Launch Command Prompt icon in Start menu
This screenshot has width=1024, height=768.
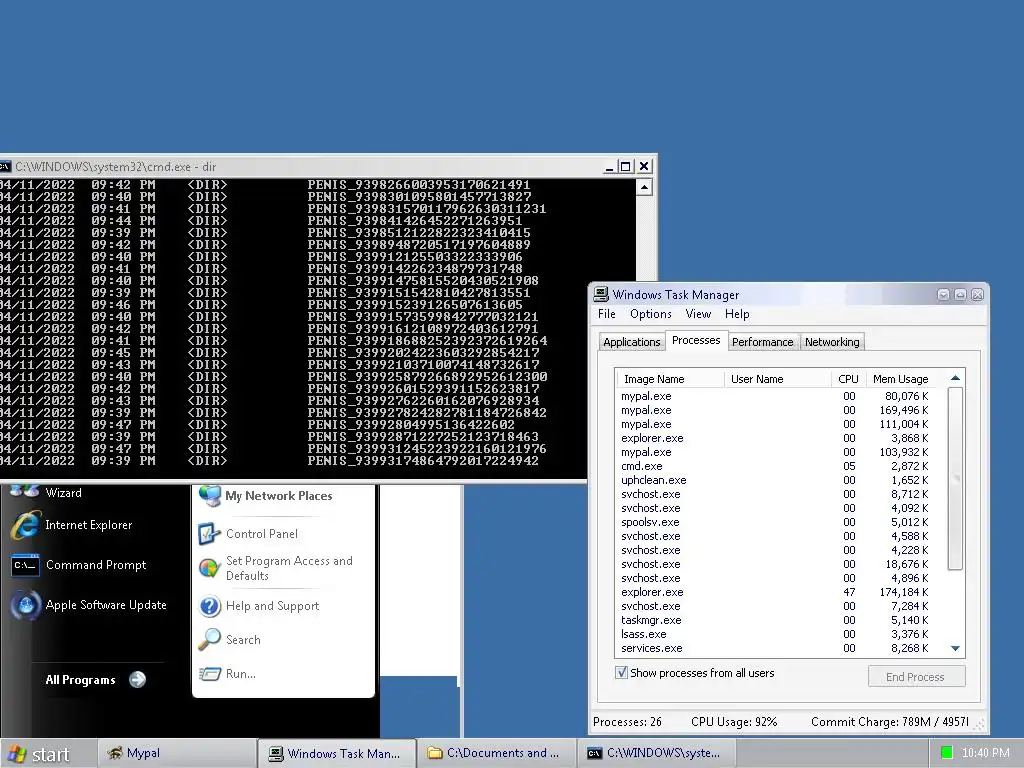[x=26, y=565]
